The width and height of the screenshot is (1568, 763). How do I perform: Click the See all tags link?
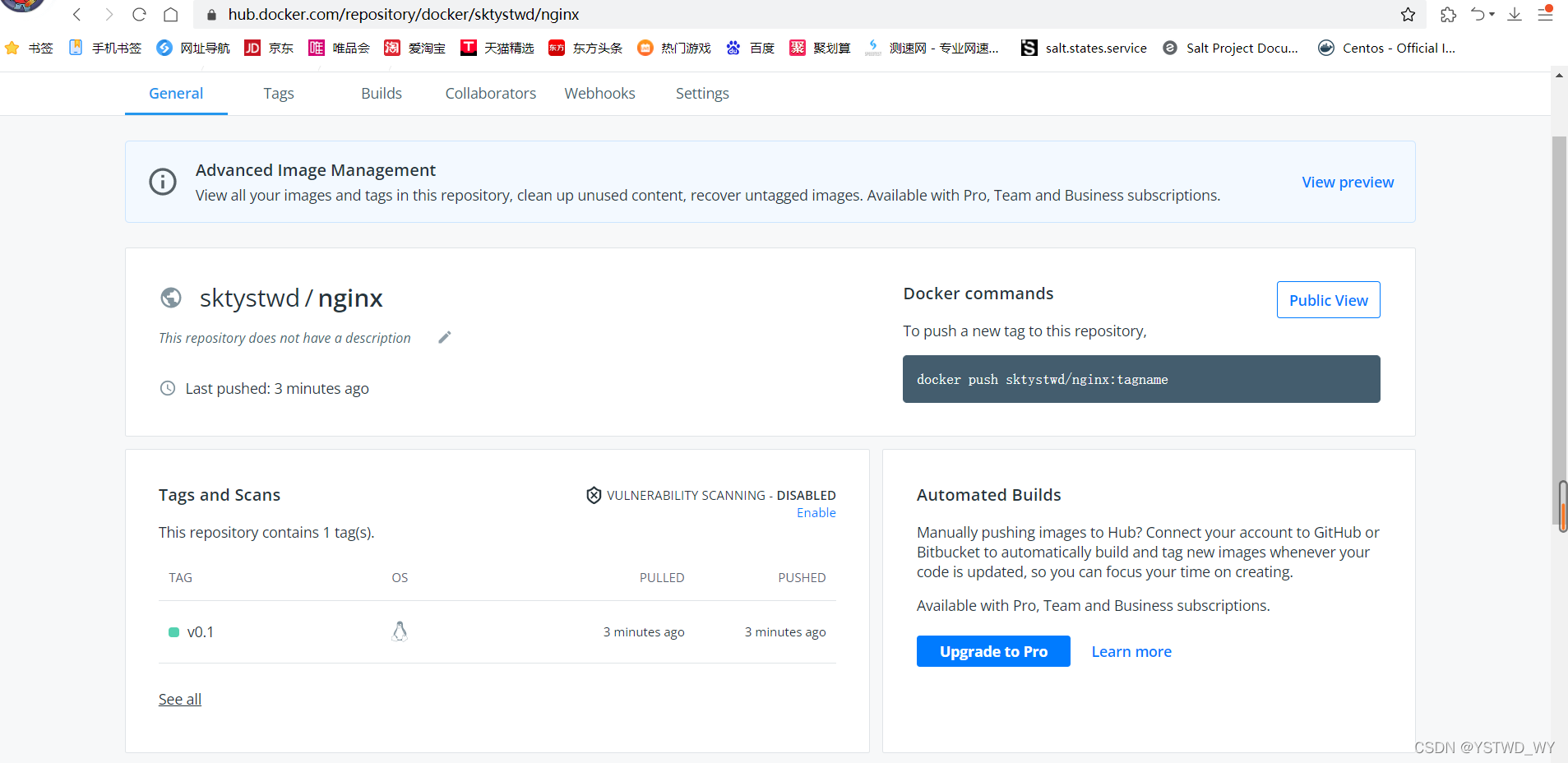pos(180,700)
